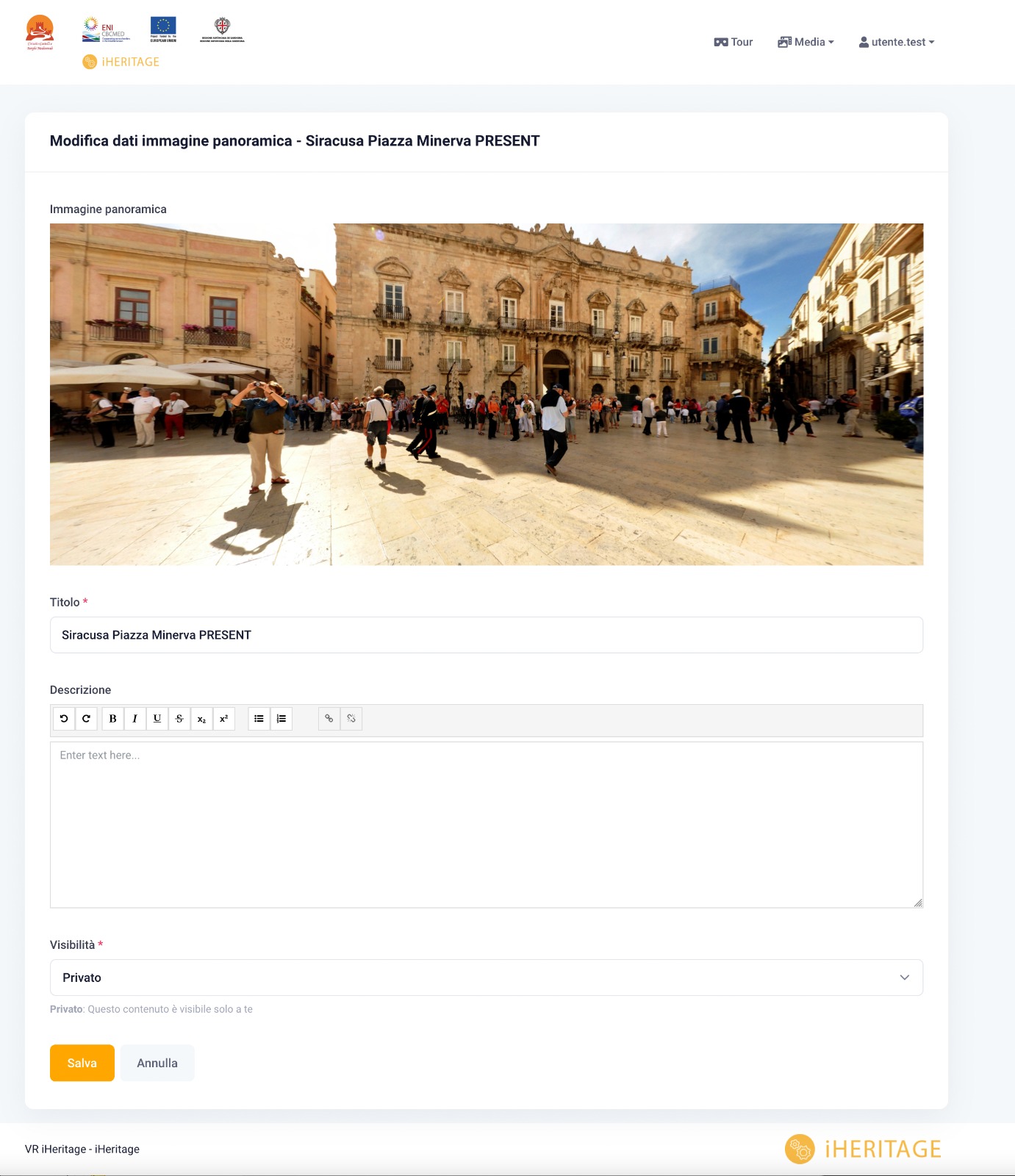Apply subscript formatting

click(201, 719)
